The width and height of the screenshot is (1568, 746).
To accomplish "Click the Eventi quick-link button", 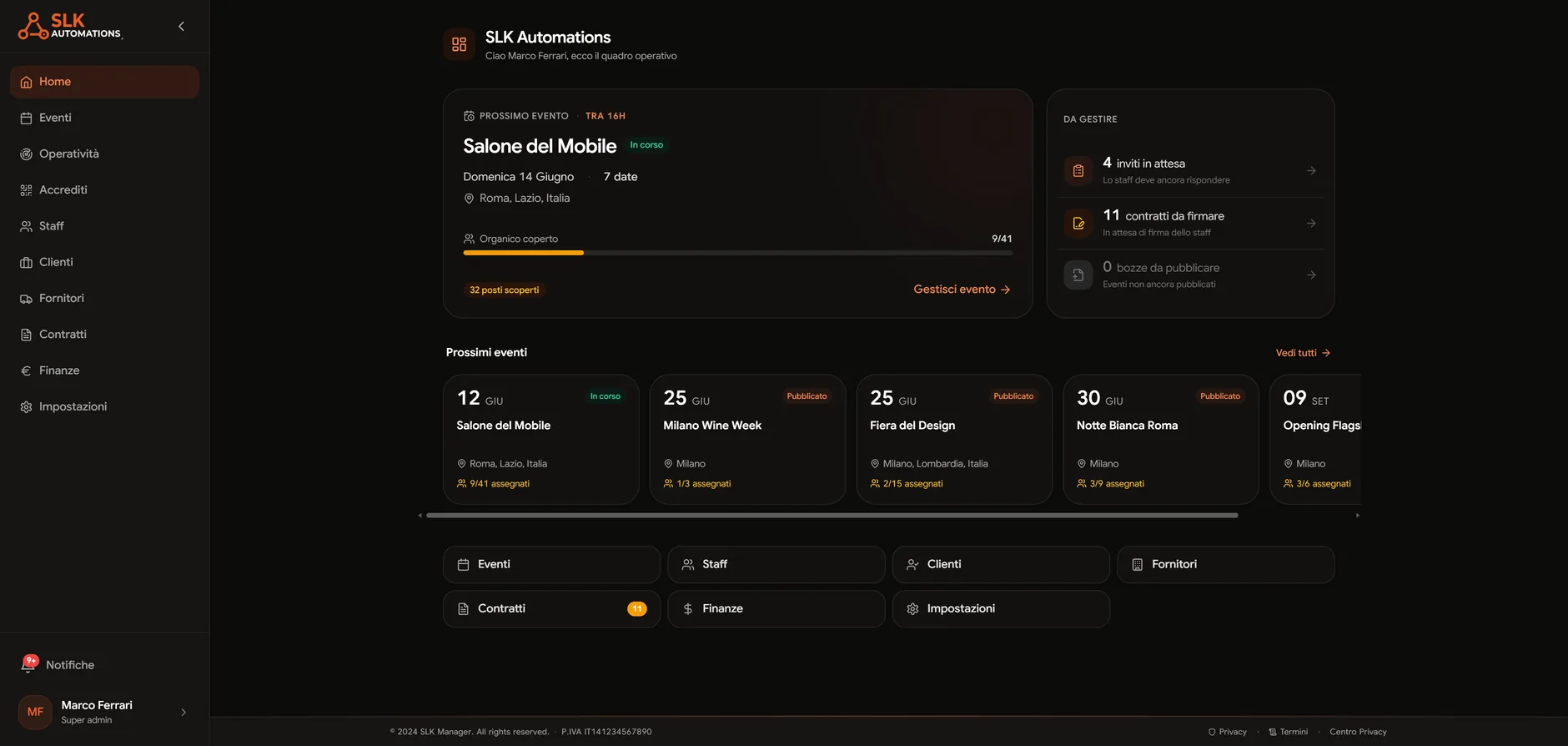I will [551, 565].
